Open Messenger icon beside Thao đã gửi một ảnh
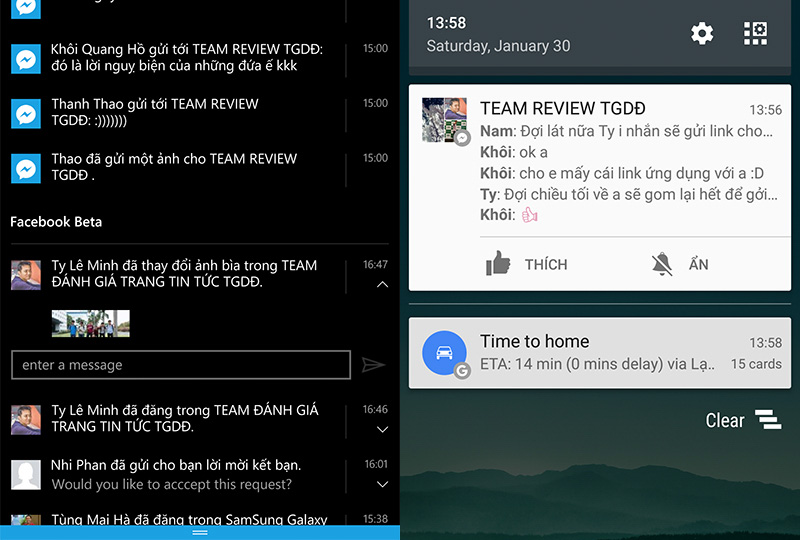Image resolution: width=800 pixels, height=540 pixels. coord(26,168)
